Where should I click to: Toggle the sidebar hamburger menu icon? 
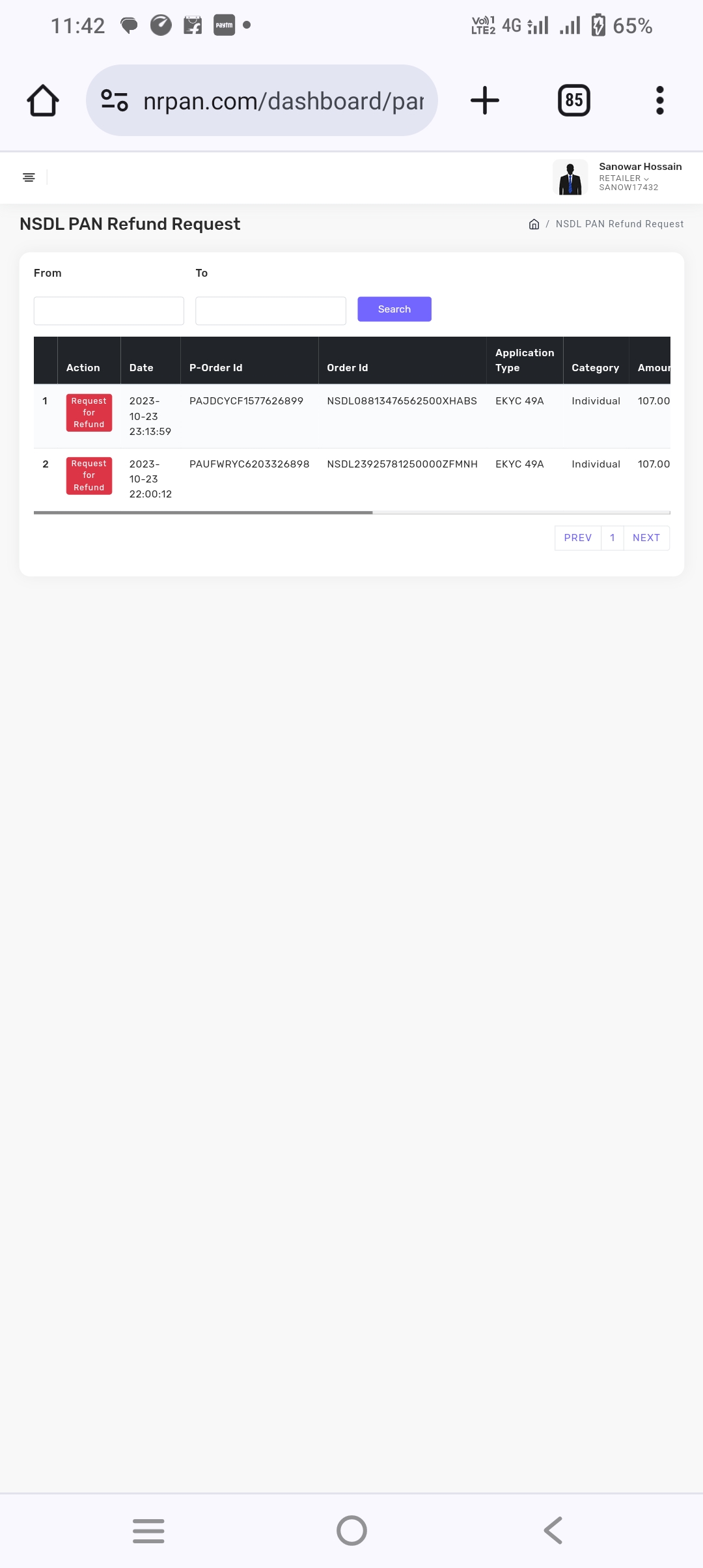tap(29, 177)
